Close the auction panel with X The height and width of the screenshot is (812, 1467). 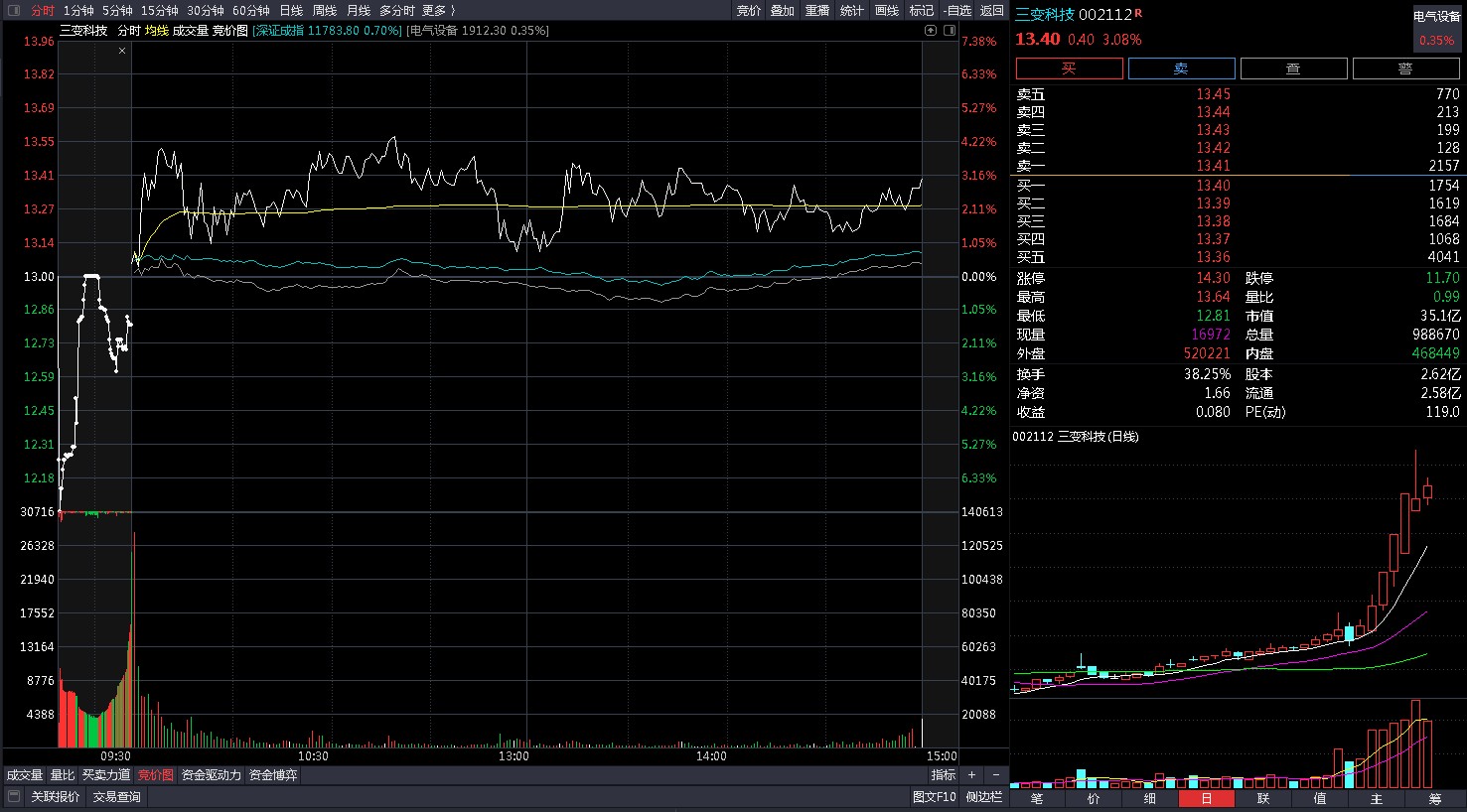122,51
